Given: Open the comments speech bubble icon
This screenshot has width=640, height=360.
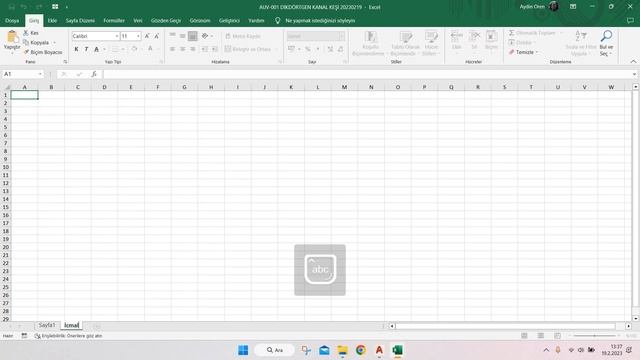Looking at the screenshot, I should click(x=630, y=20).
